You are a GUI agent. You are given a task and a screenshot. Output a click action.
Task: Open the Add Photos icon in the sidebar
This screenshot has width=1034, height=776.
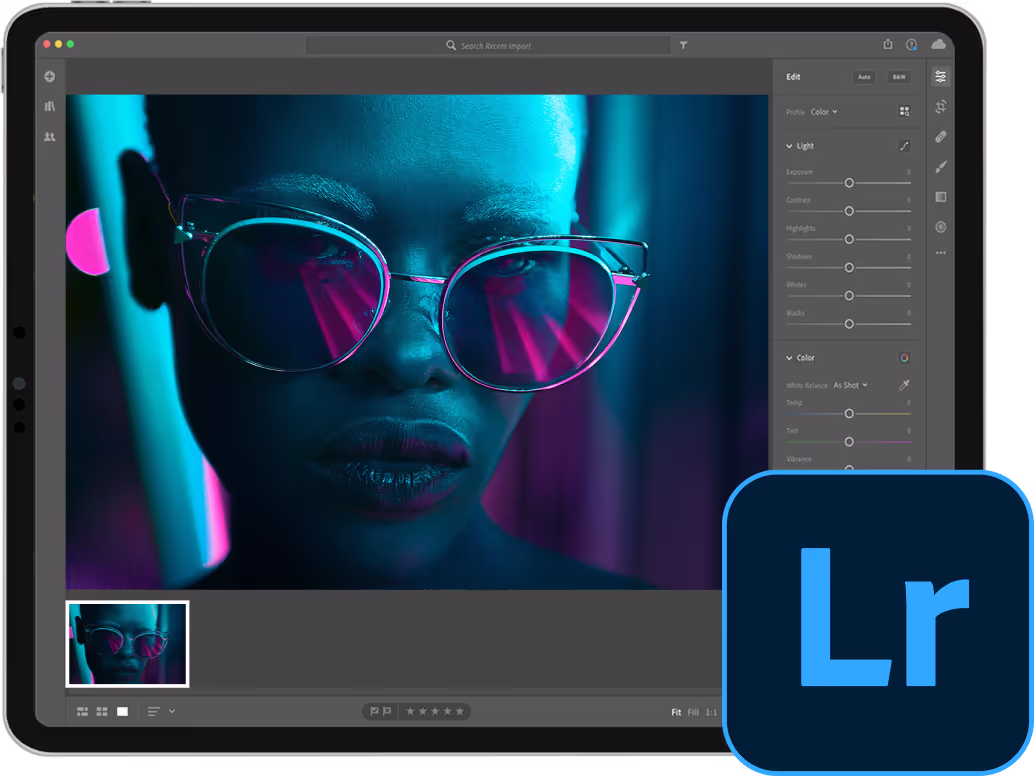click(x=48, y=76)
